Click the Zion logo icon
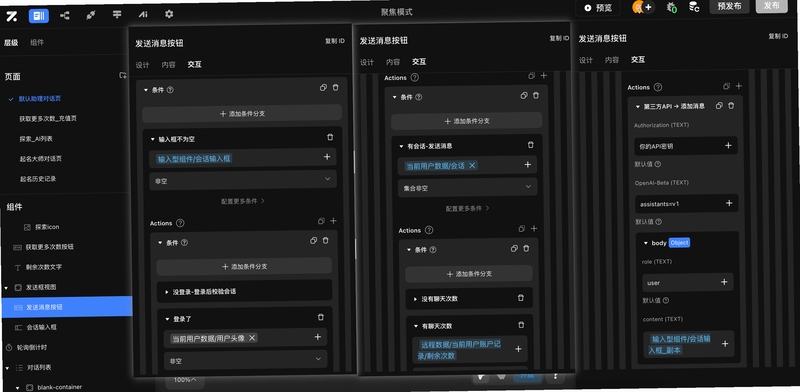The width and height of the screenshot is (800, 392). click(x=12, y=16)
